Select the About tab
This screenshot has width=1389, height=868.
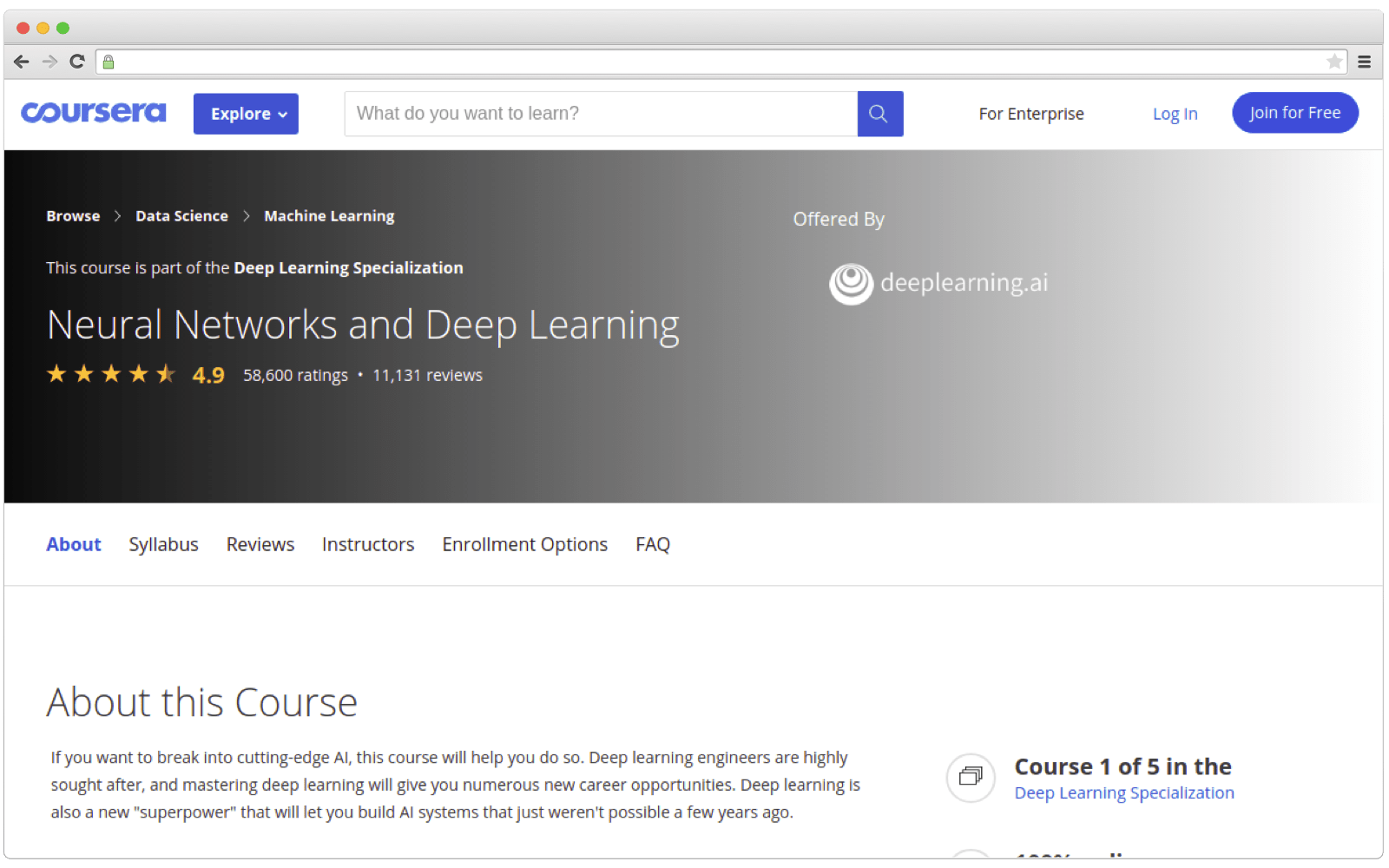click(x=74, y=544)
